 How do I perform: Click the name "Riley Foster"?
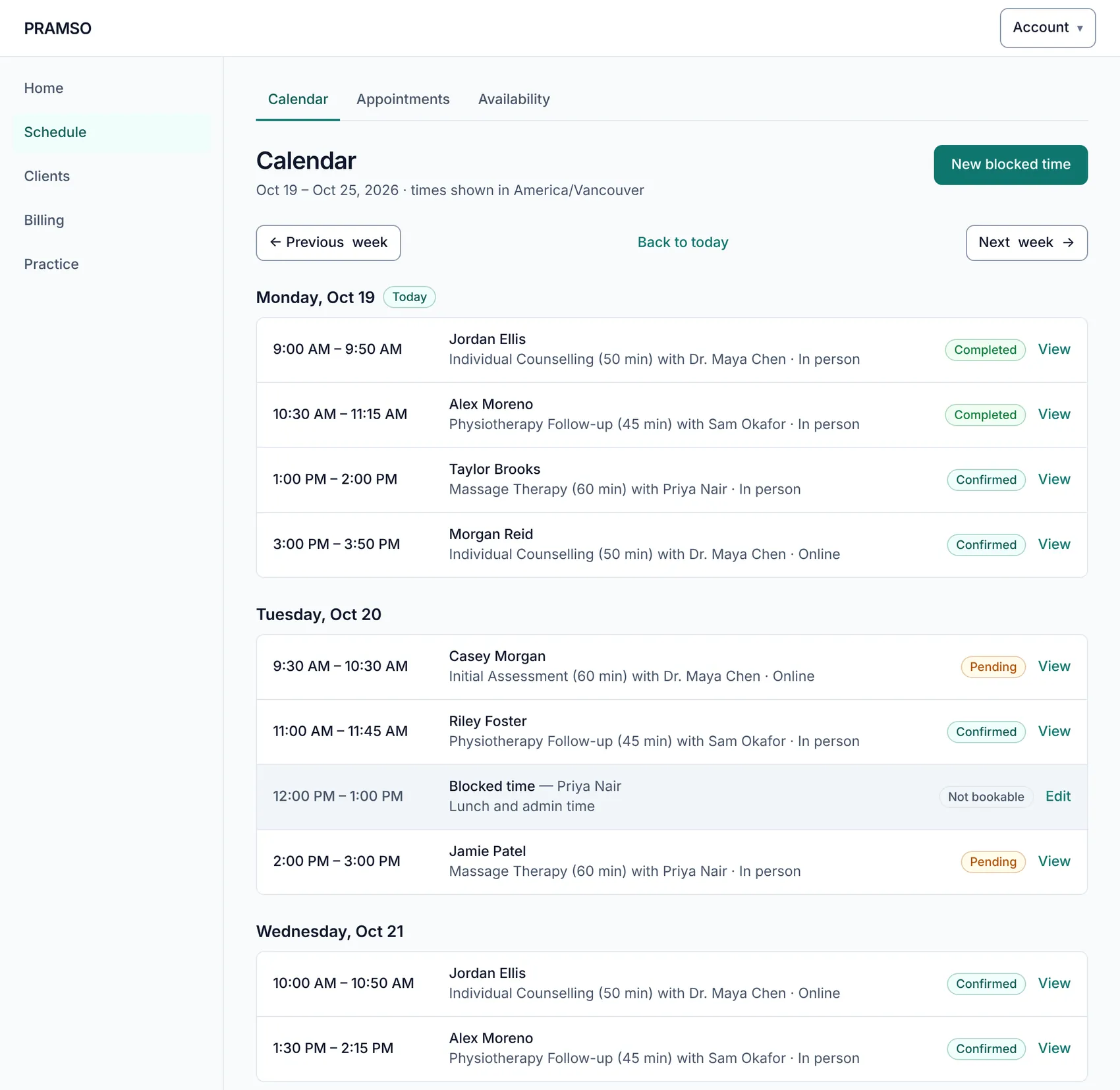click(x=488, y=722)
